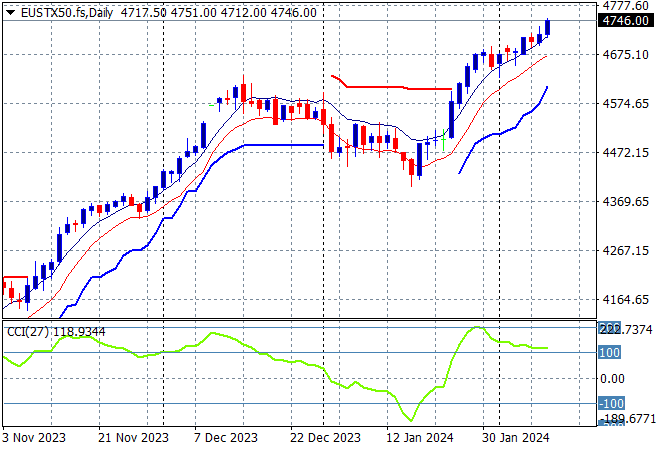Click the 4675.10 price axis label
This screenshot has height=450, width=660.
click(625, 54)
